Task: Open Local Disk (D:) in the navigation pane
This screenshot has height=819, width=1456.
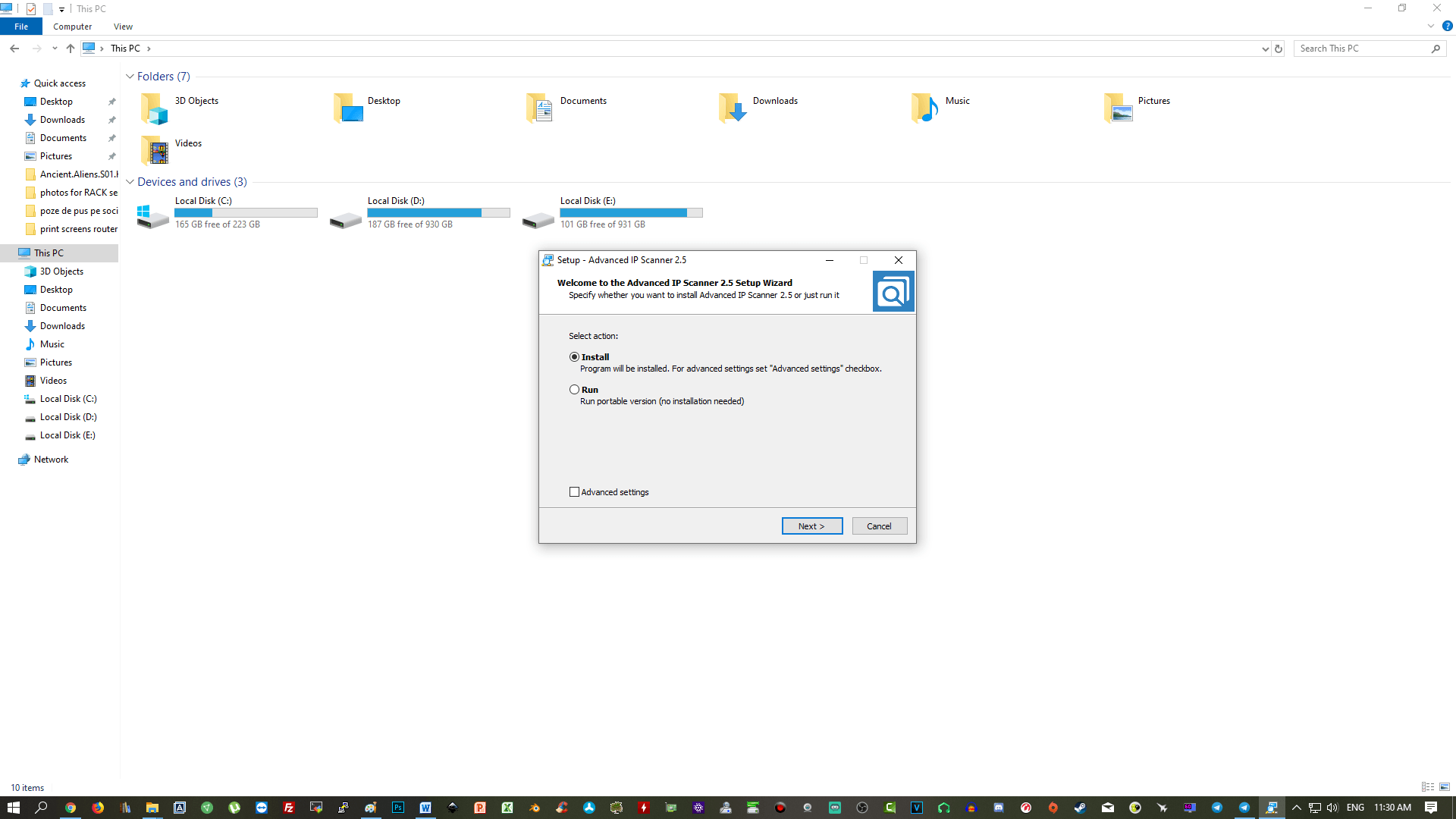Action: (x=68, y=417)
